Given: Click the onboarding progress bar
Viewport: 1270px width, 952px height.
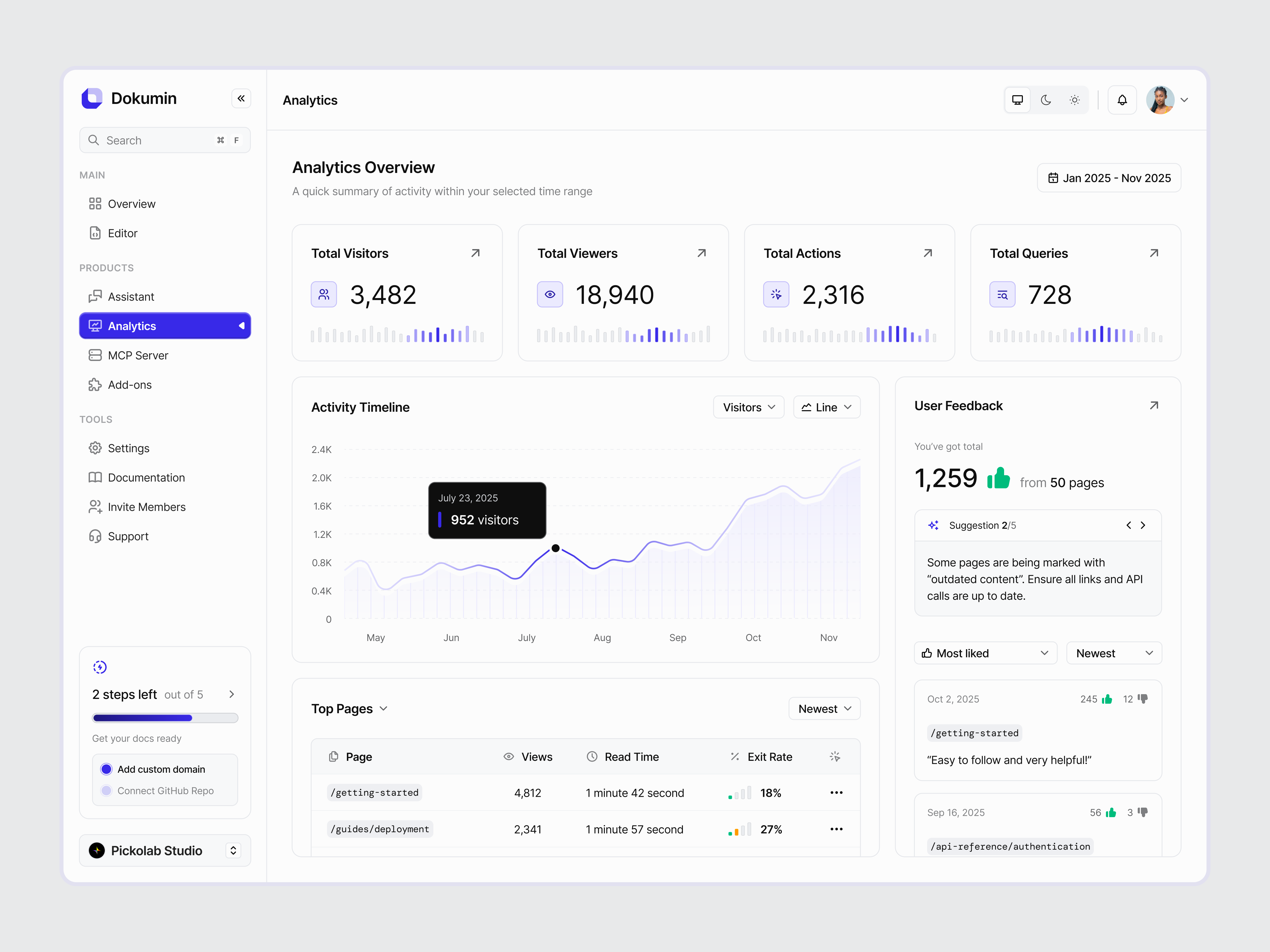Looking at the screenshot, I should [x=165, y=718].
